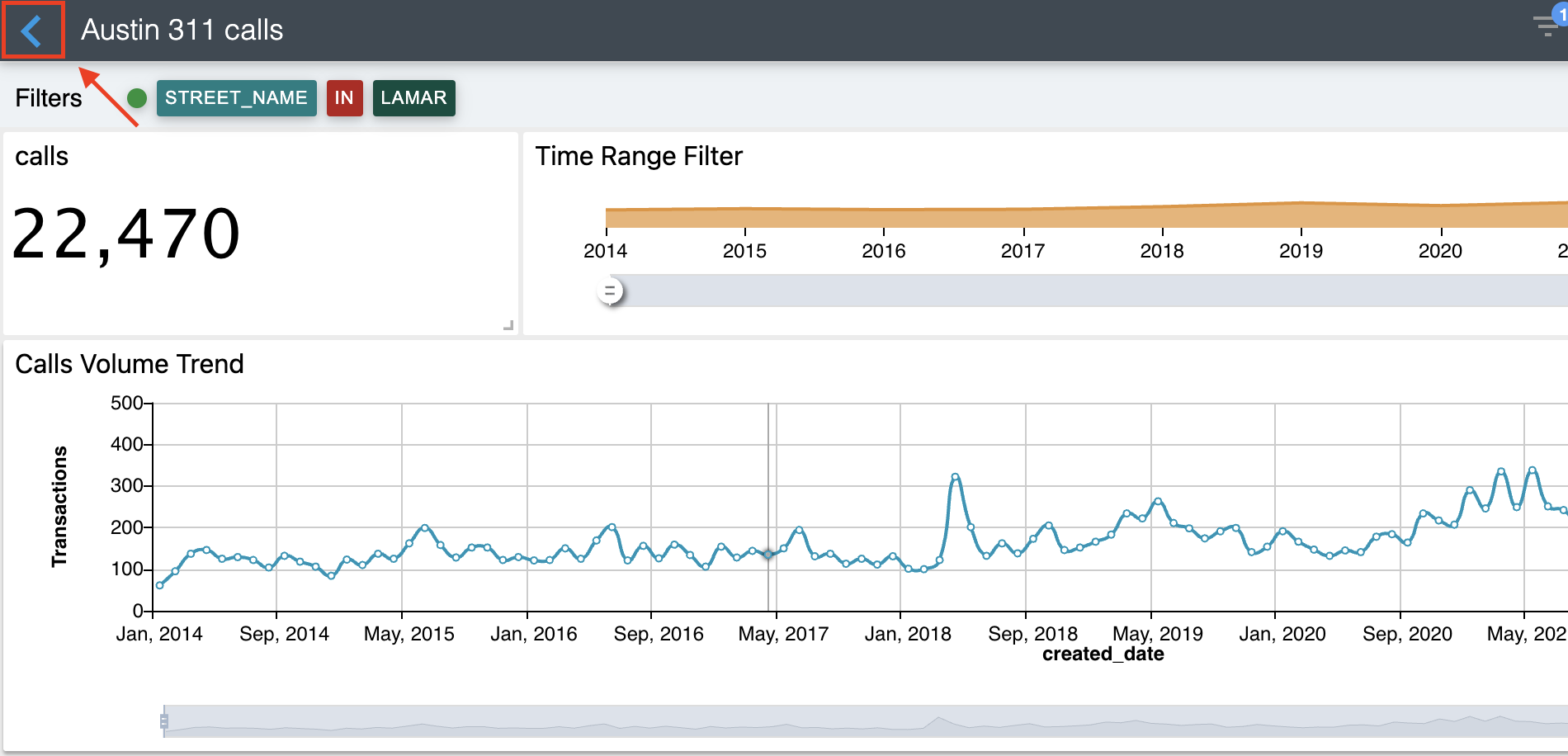
Task: Toggle the green filter status dot
Action: (137, 98)
